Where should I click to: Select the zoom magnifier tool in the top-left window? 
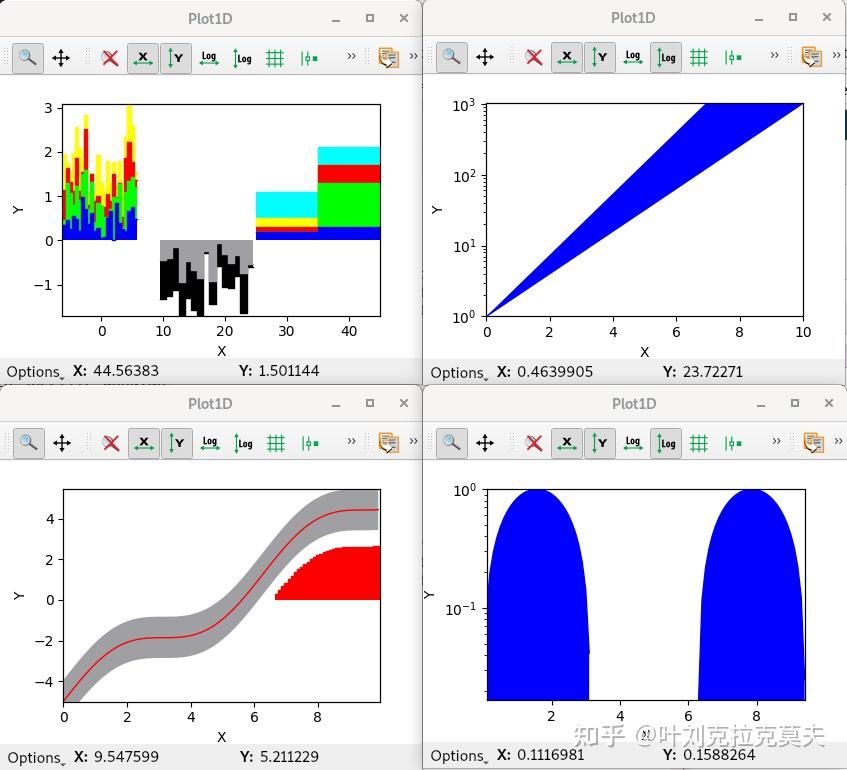(x=27, y=57)
